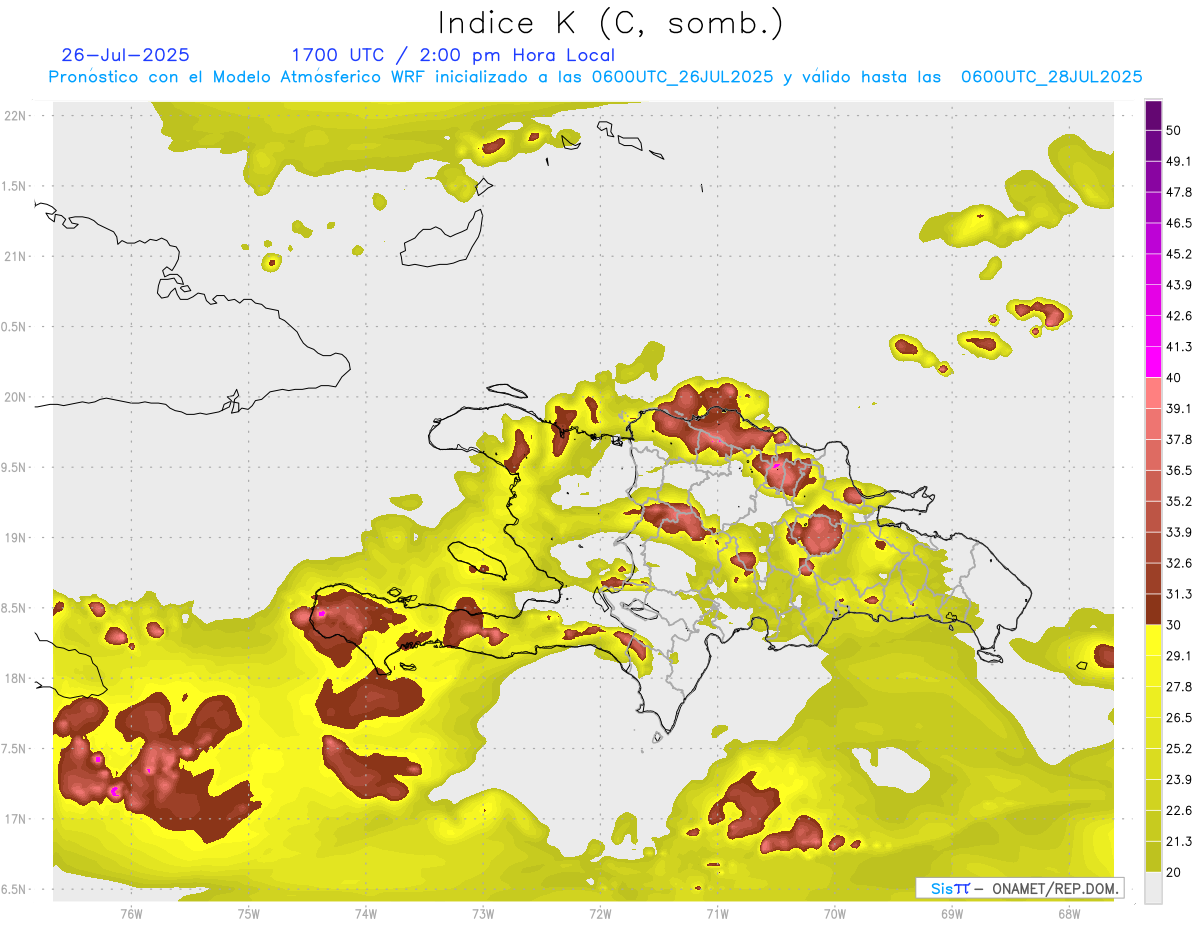Click the "41.3" color scale label
Screen dimensions: 1200x927
pyautogui.click(x=1179, y=347)
